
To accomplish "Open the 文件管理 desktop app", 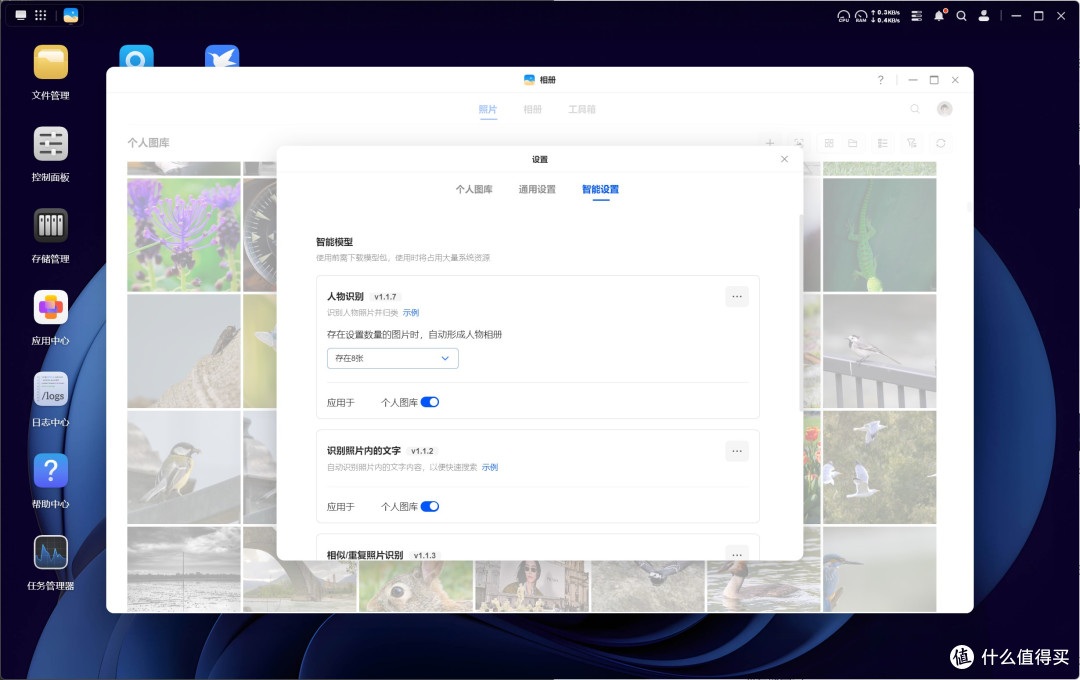I will tap(50, 63).
